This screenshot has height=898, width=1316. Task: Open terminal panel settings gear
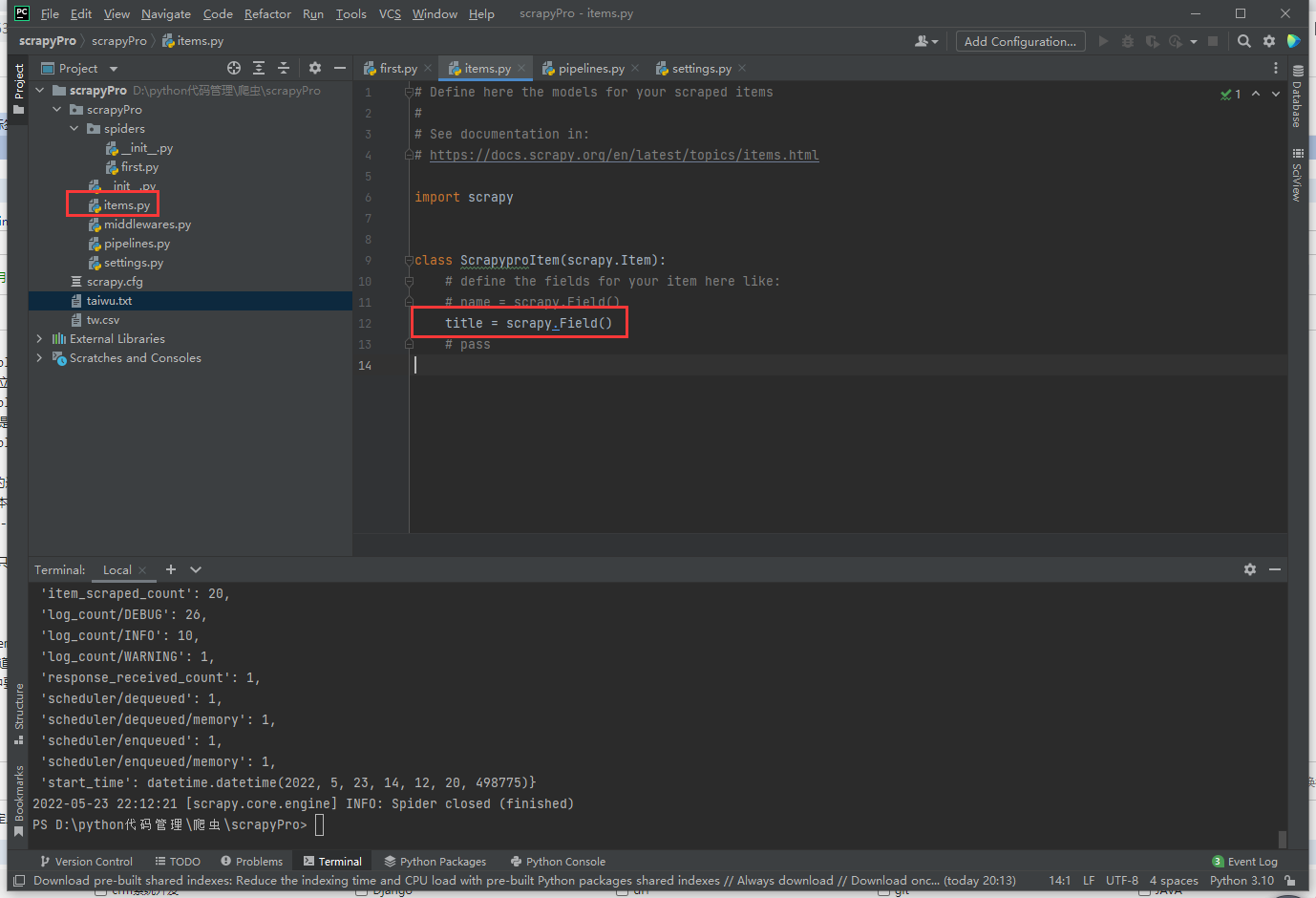pyautogui.click(x=1250, y=569)
